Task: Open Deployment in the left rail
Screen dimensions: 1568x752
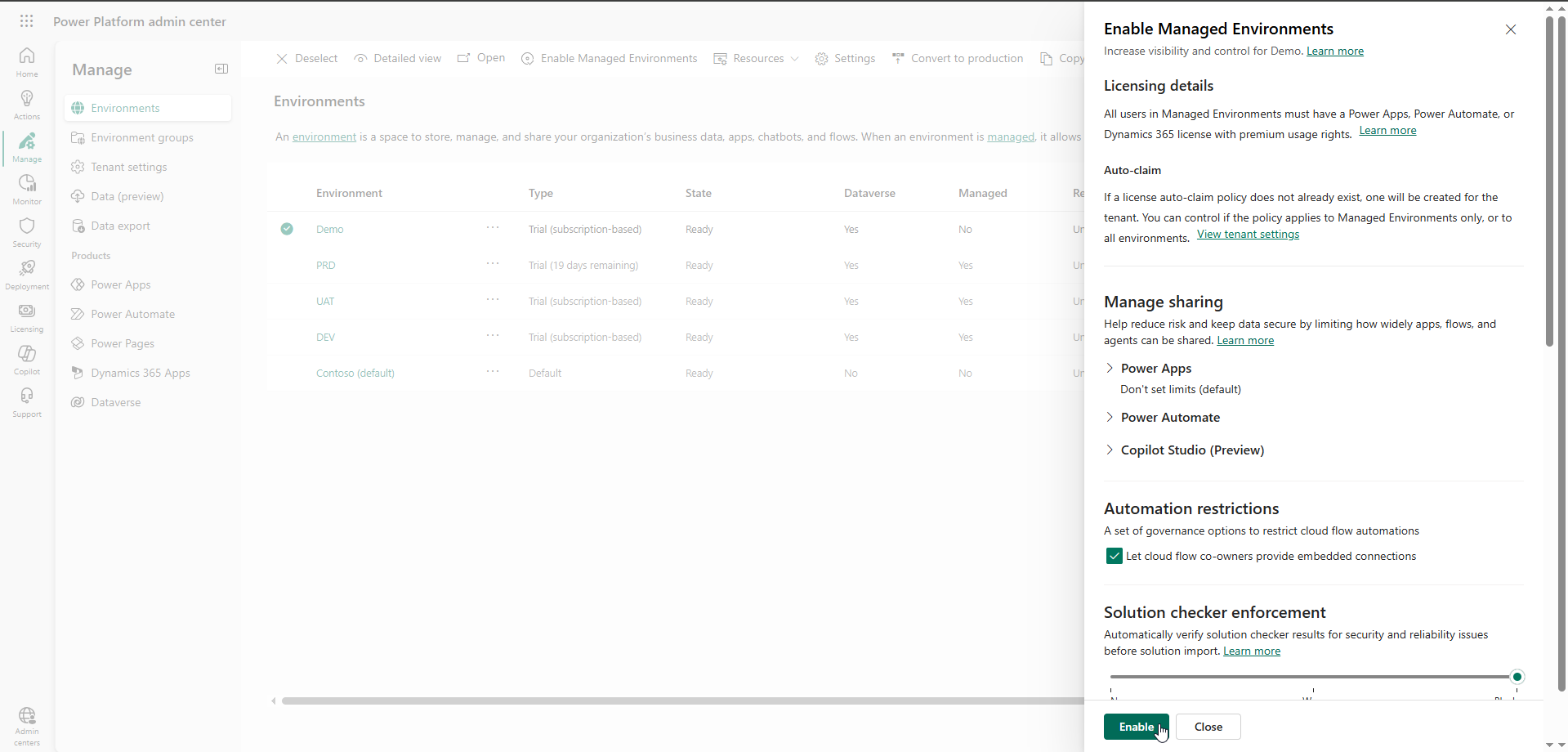Action: pos(27,274)
